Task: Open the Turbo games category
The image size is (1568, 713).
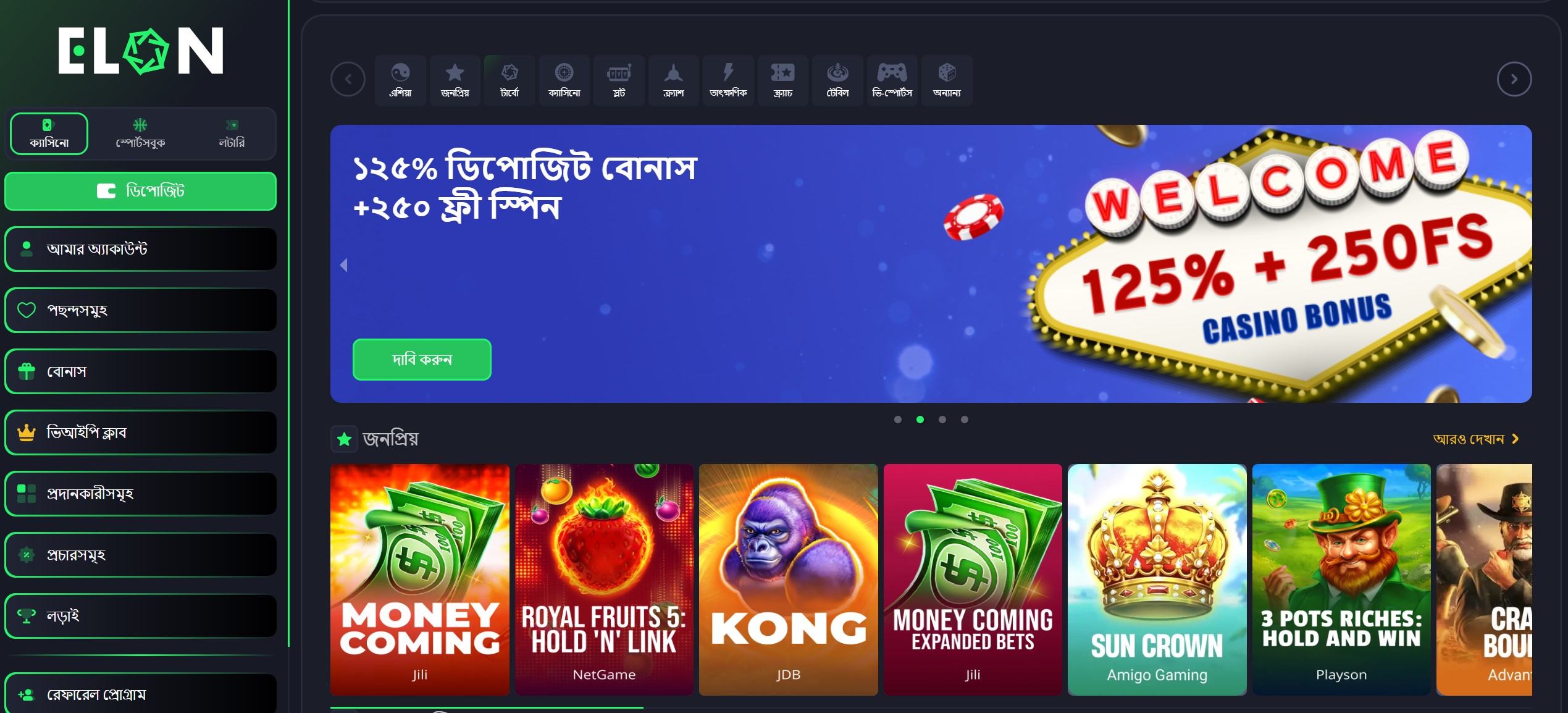Action: (509, 80)
